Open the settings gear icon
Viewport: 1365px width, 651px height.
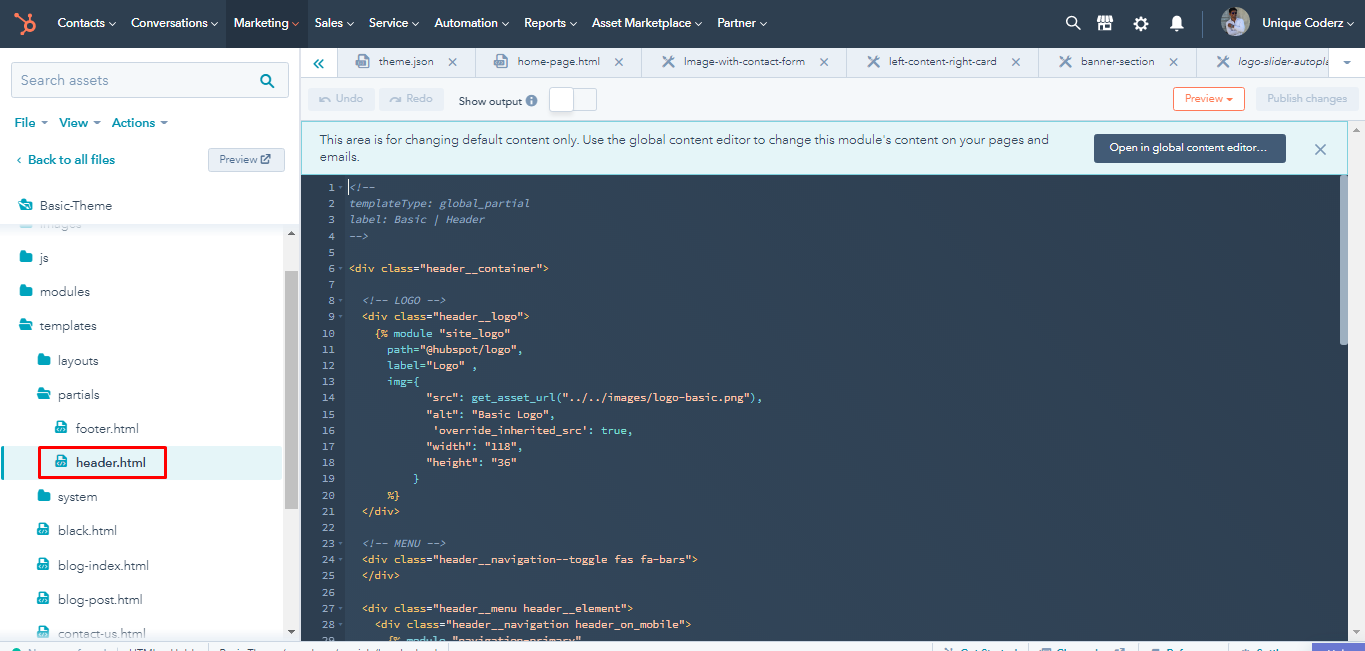[x=1141, y=23]
